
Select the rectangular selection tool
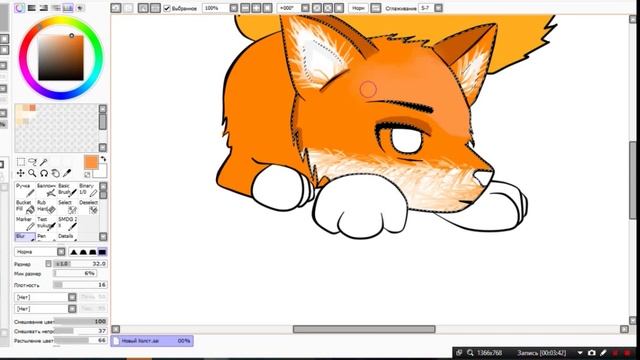click(20, 162)
